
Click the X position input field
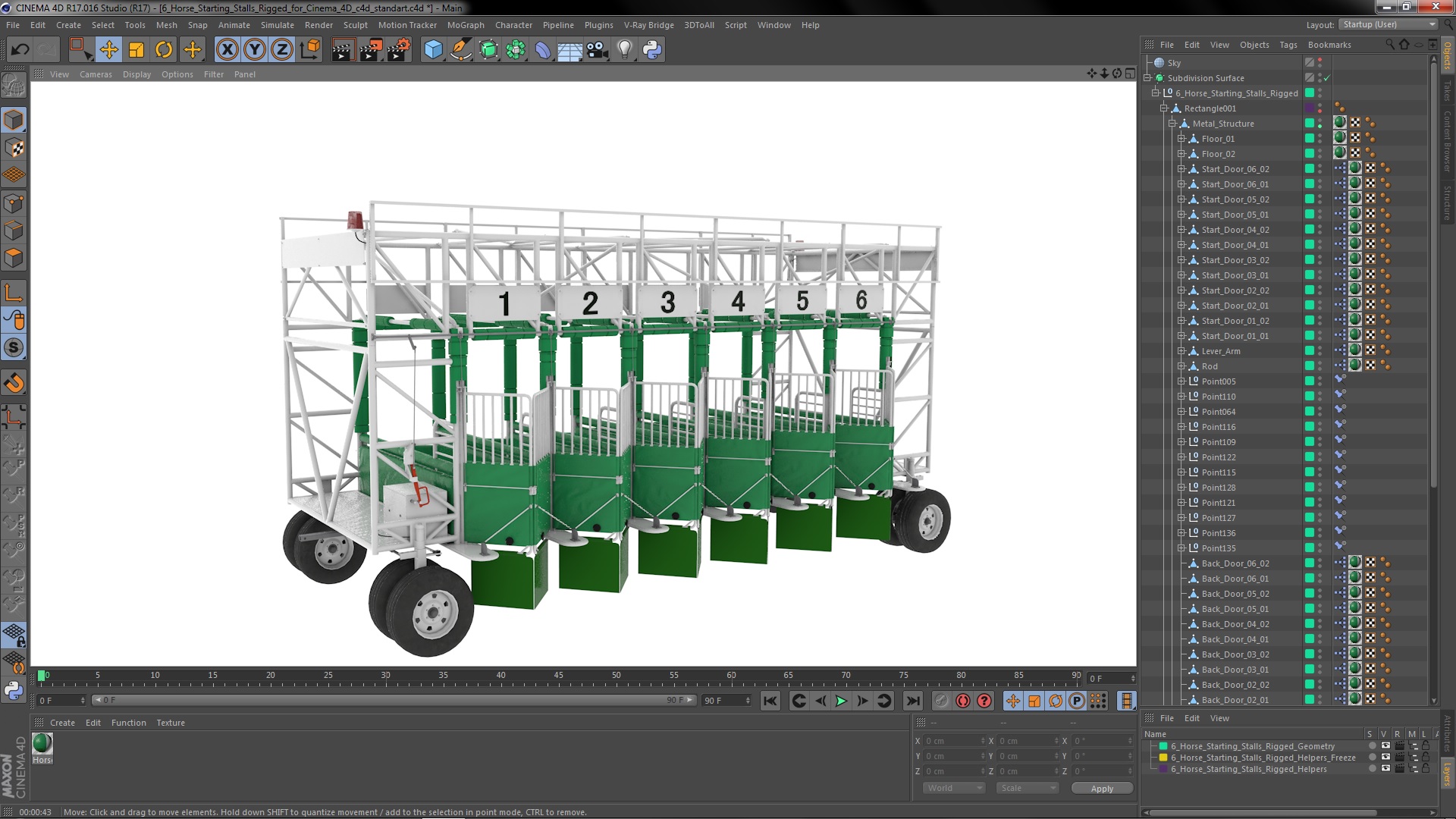pos(954,741)
